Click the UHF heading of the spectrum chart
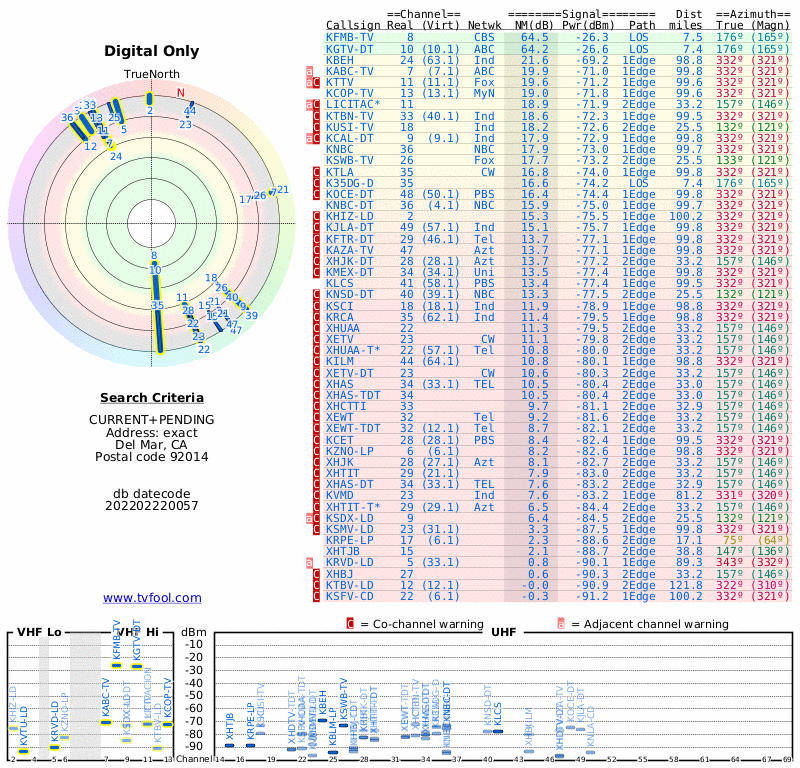 pos(504,632)
